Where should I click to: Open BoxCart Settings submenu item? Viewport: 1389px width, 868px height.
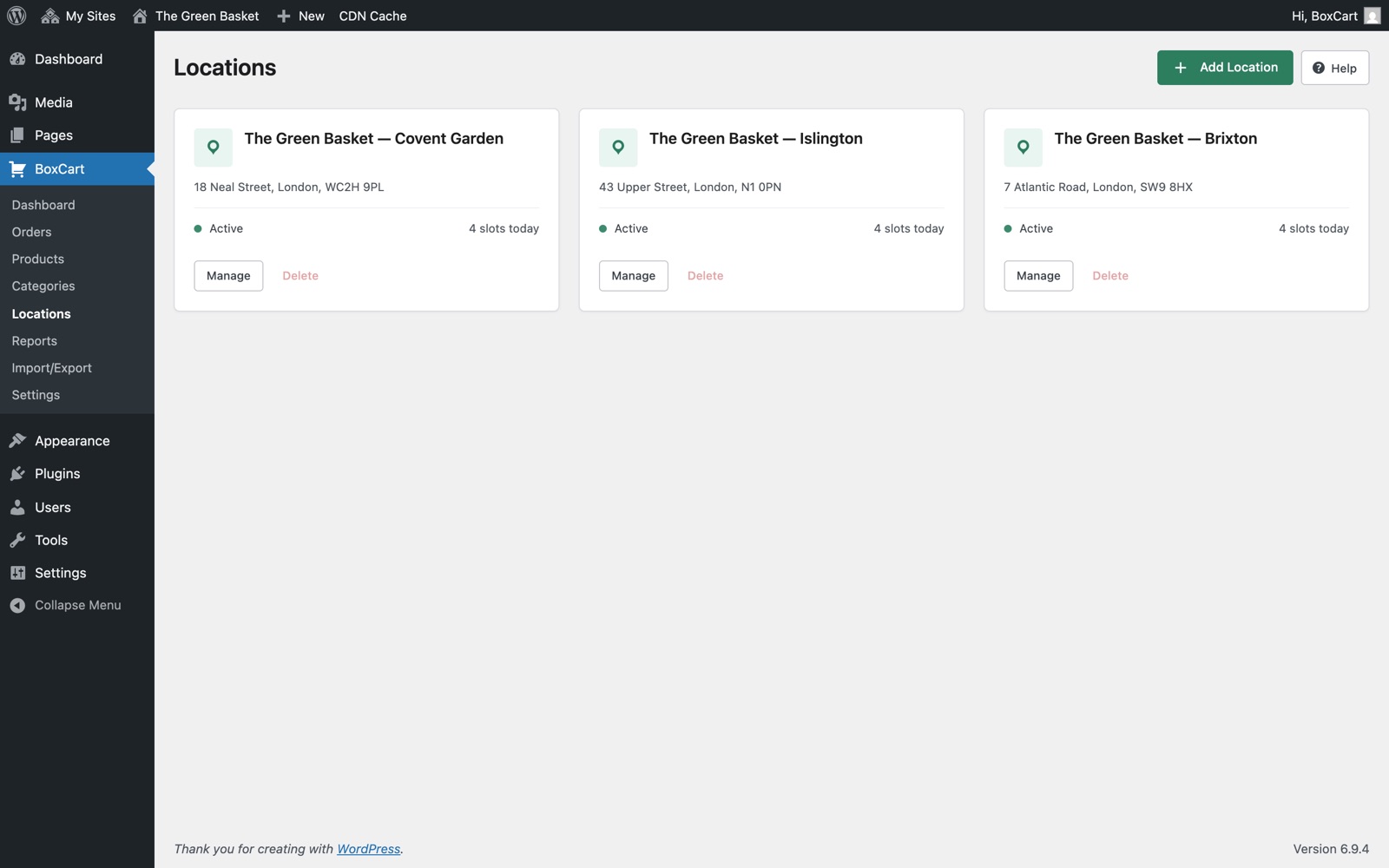pos(36,395)
